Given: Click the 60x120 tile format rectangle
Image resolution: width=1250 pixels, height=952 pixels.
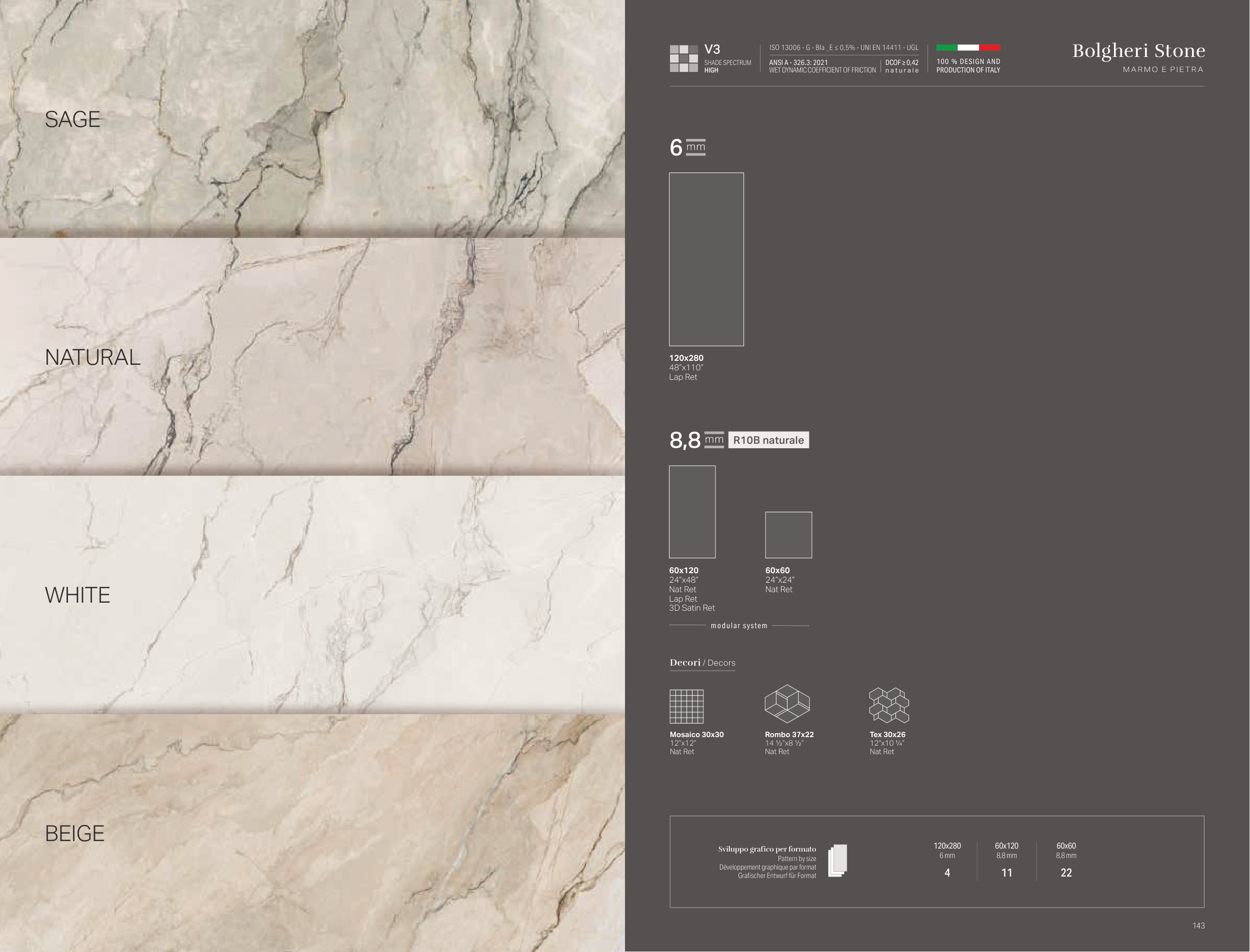Looking at the screenshot, I should click(x=692, y=512).
